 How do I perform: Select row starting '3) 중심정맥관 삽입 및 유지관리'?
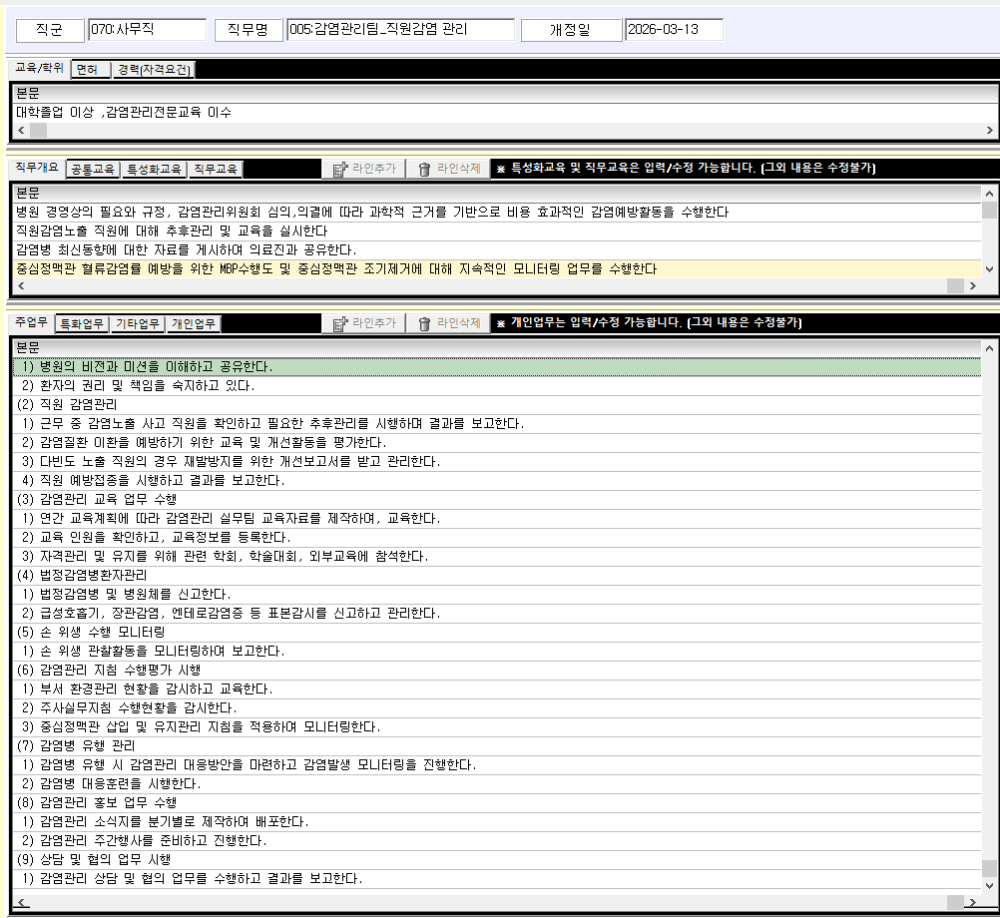[x=497, y=727]
